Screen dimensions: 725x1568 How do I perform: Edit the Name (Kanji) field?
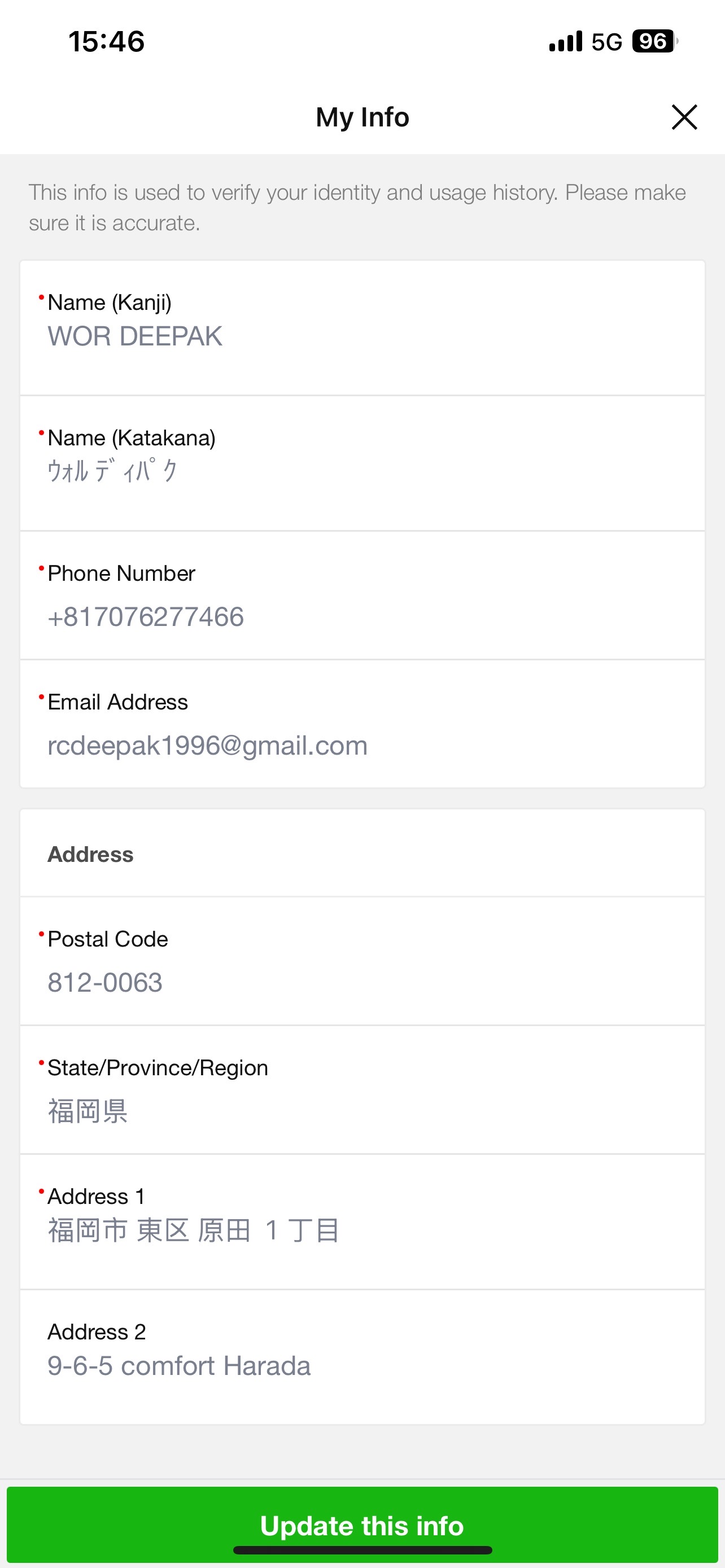click(x=362, y=328)
